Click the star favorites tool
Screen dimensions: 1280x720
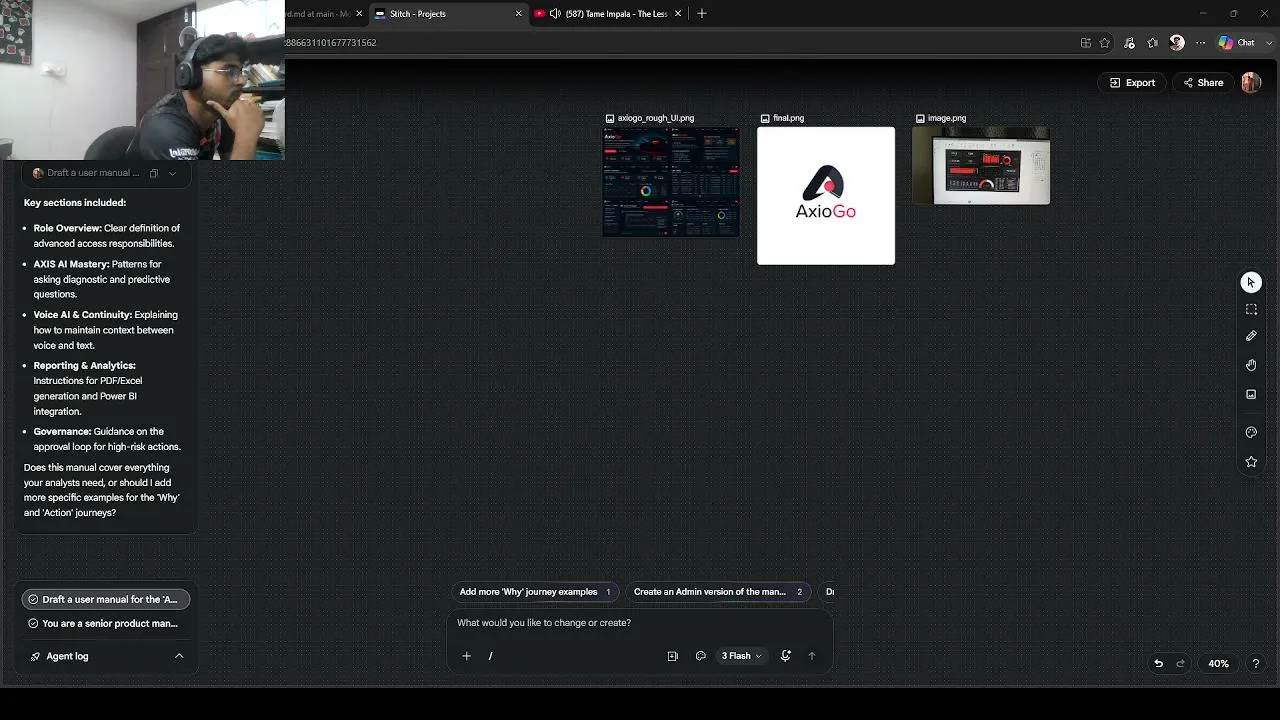(x=1251, y=461)
